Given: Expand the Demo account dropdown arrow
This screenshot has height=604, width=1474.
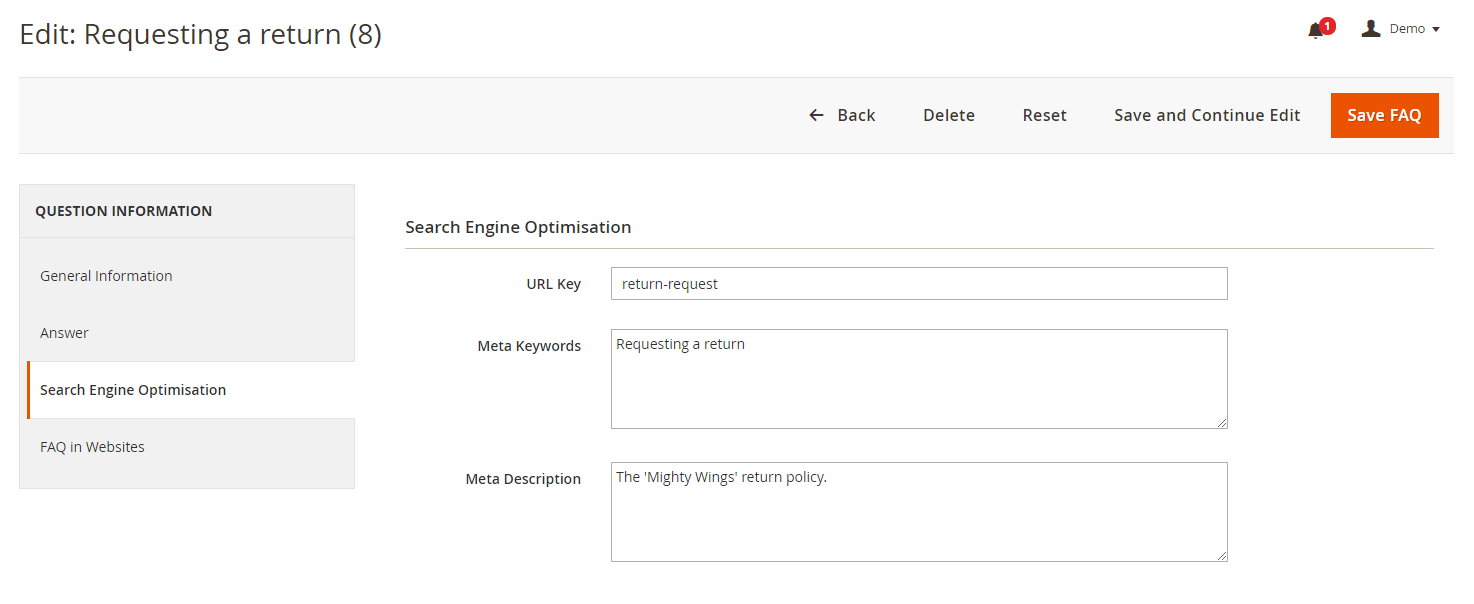Looking at the screenshot, I should pyautogui.click(x=1436, y=30).
